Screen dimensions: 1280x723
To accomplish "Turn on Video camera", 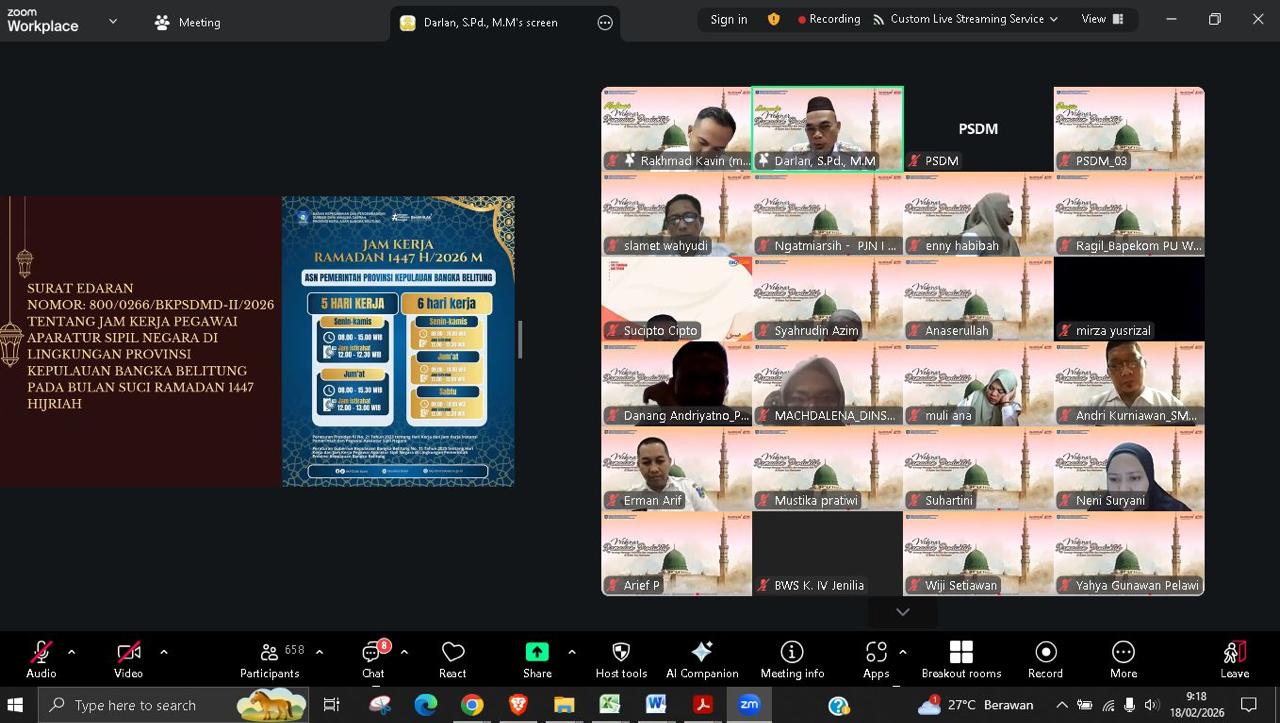I will [128, 659].
